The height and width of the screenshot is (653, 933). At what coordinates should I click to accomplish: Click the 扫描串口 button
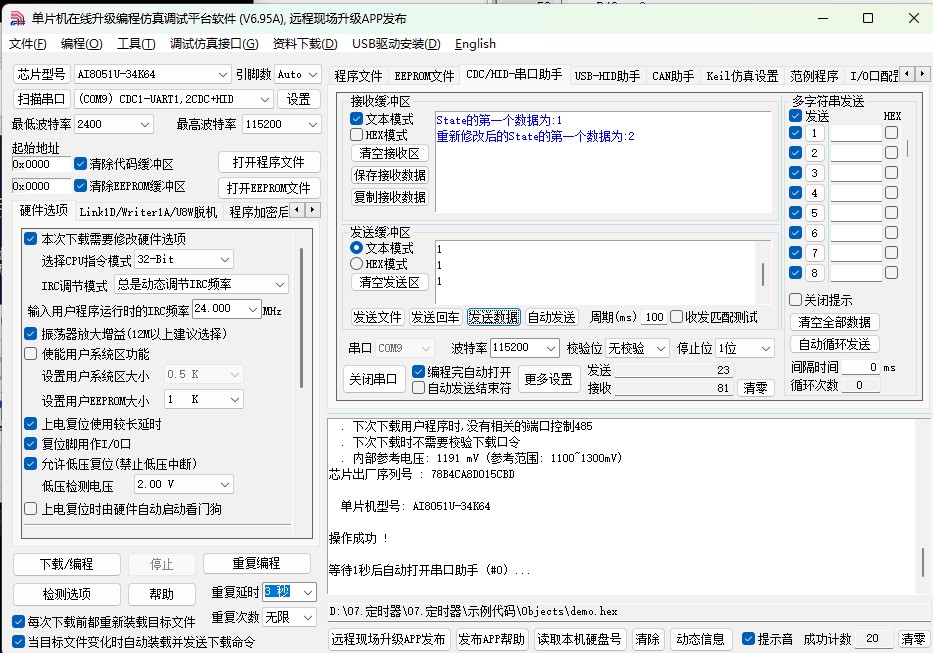click(x=42, y=99)
